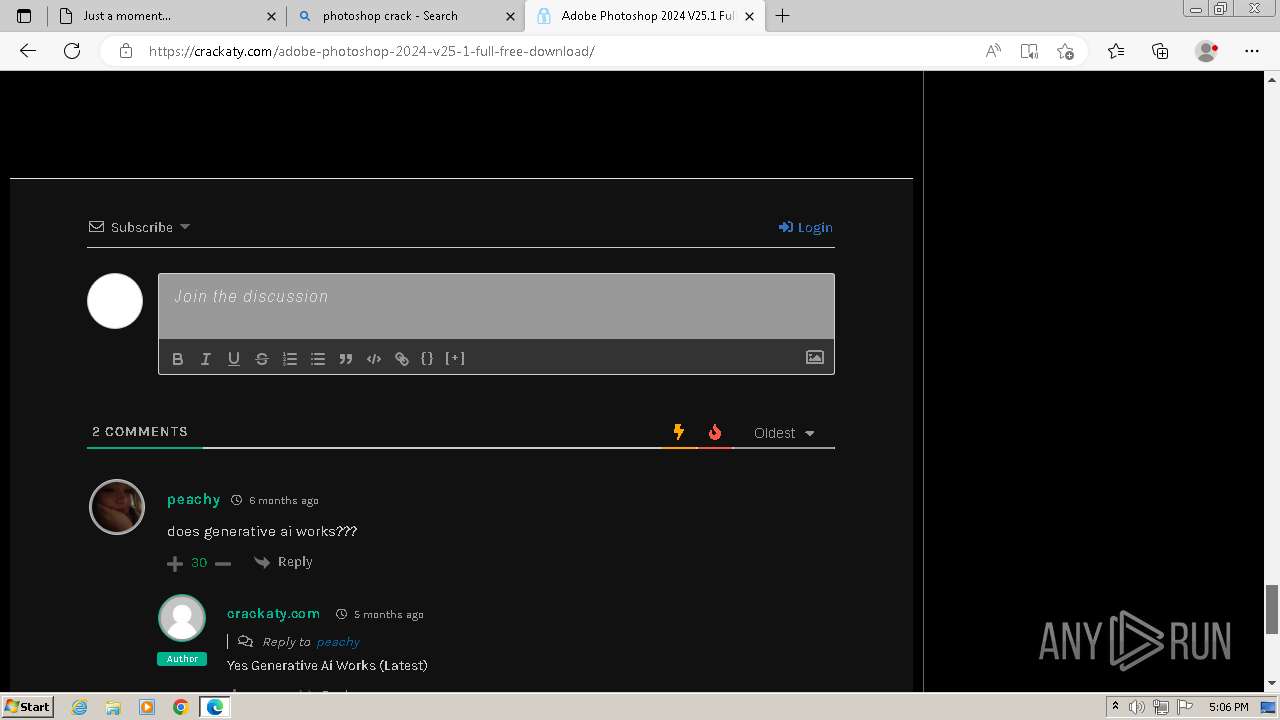Click the volume speaker tray icon
The image size is (1280, 720).
click(x=1137, y=707)
